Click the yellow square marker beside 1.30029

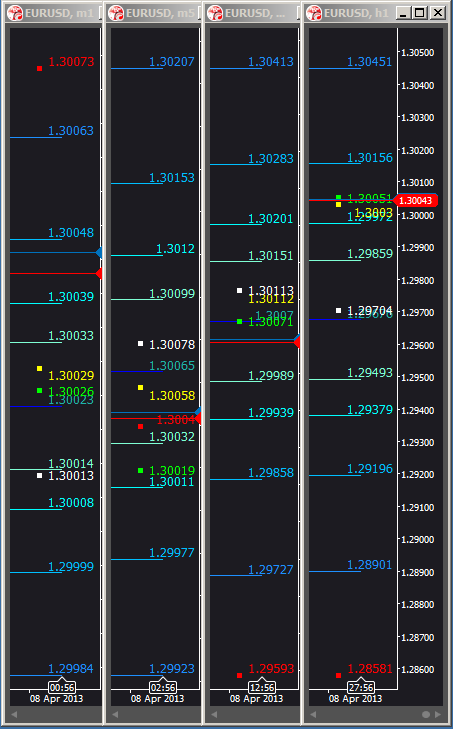click(x=40, y=369)
